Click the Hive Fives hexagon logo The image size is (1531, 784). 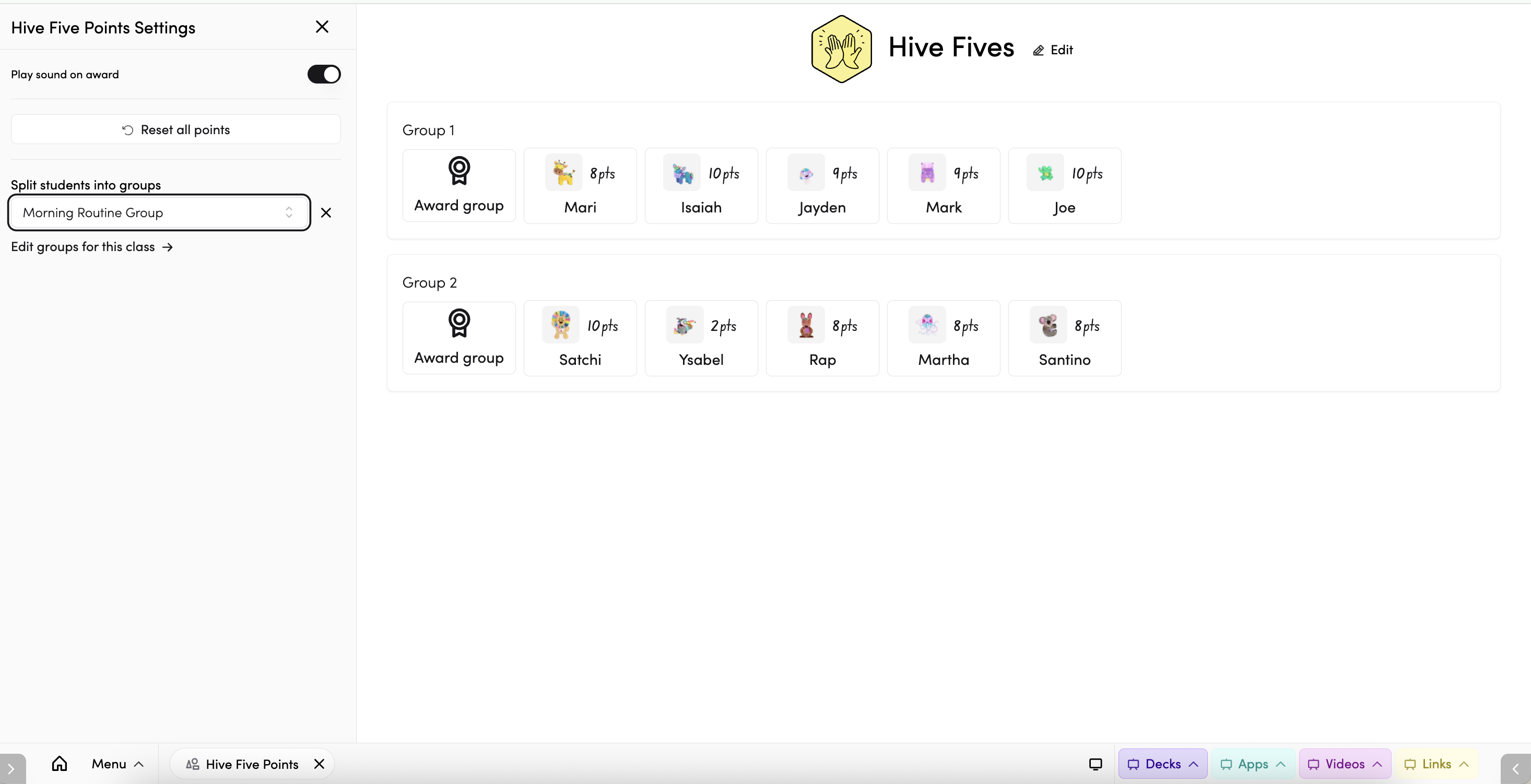click(x=841, y=49)
